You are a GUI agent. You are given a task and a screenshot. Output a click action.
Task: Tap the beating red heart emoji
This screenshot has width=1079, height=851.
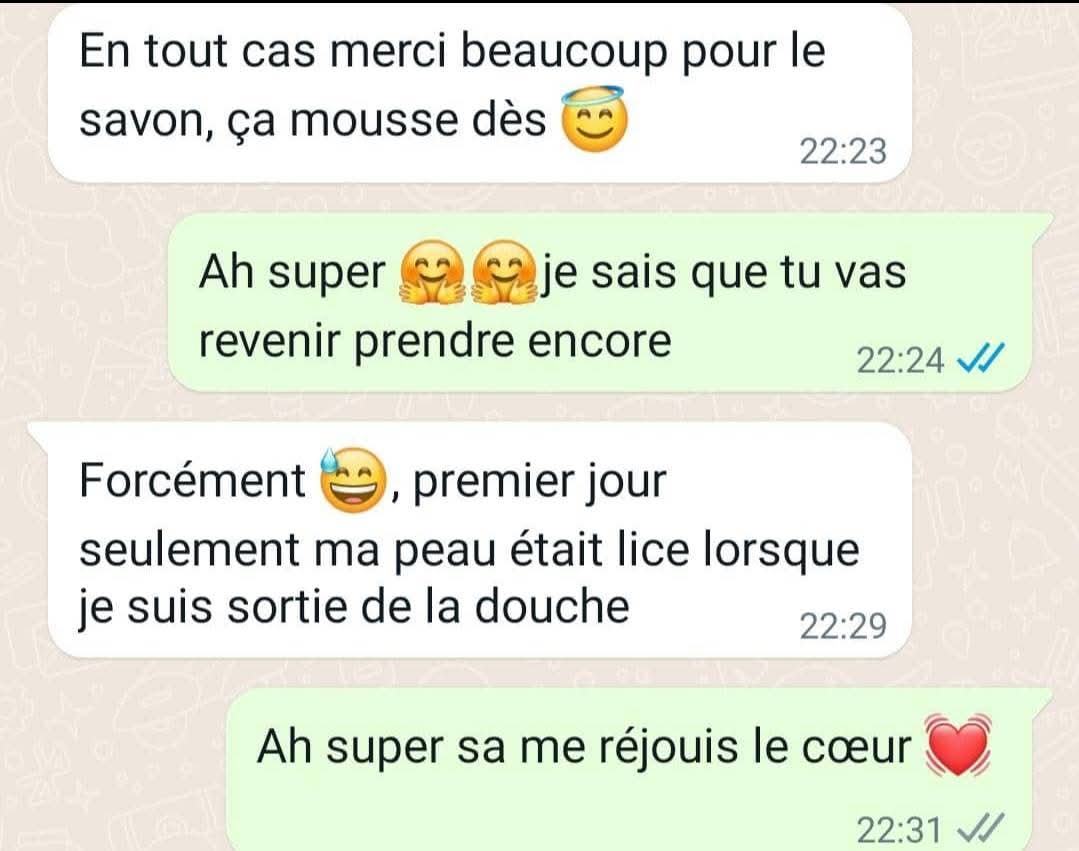(957, 746)
